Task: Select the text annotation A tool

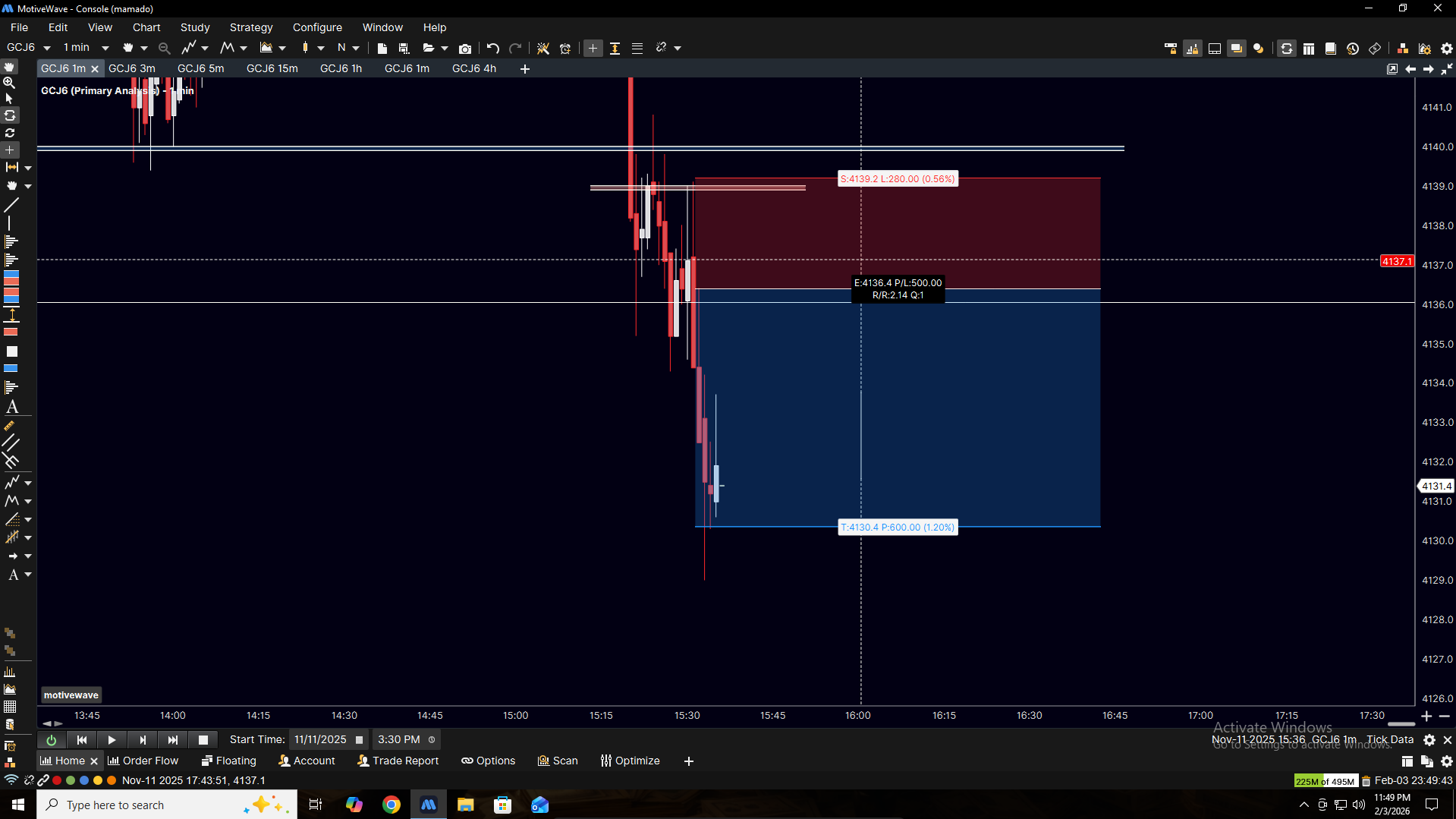Action: (x=12, y=407)
